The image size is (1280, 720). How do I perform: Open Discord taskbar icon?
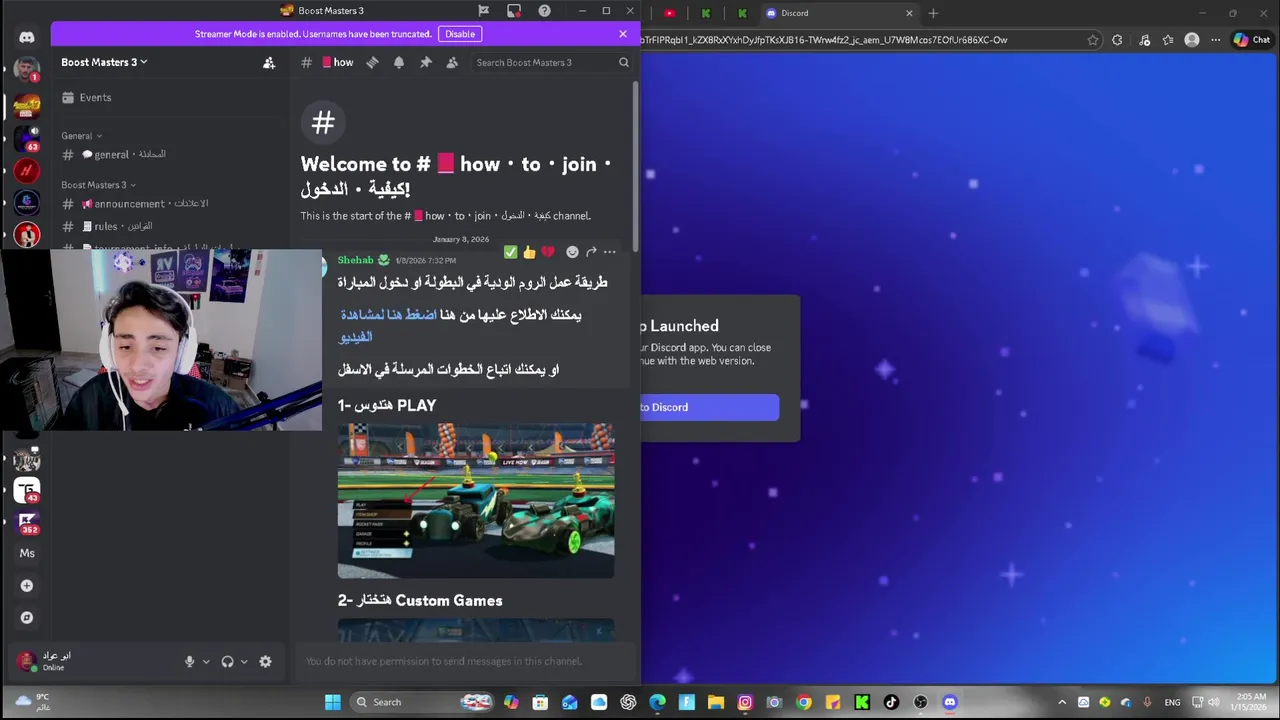pyautogui.click(x=950, y=702)
